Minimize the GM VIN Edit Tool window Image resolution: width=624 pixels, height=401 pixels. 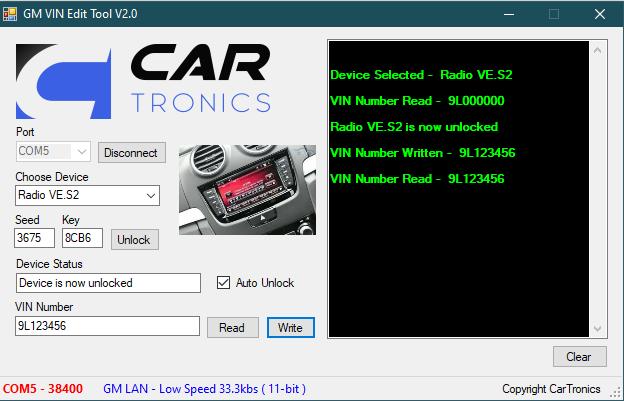[509, 14]
